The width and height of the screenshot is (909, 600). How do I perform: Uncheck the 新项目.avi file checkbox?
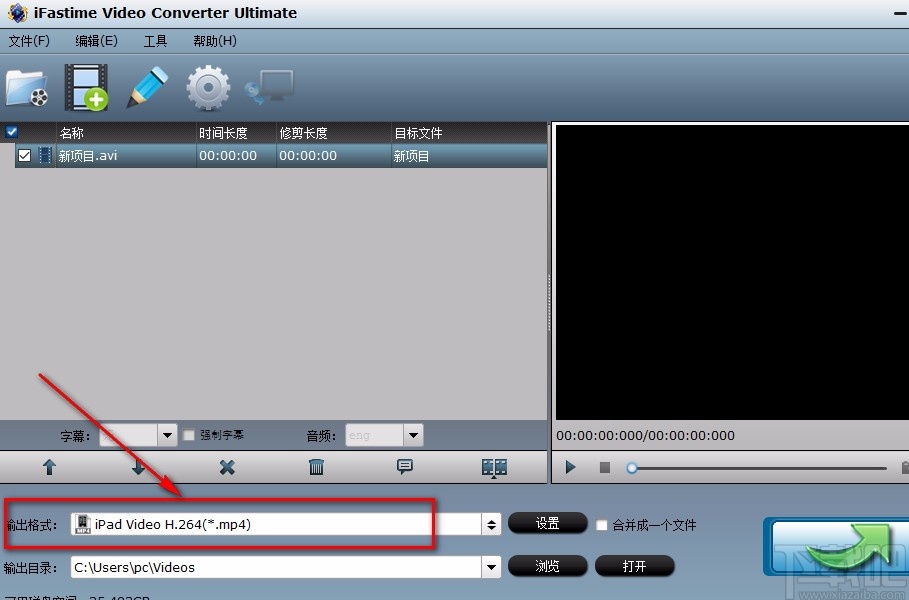pos(25,155)
